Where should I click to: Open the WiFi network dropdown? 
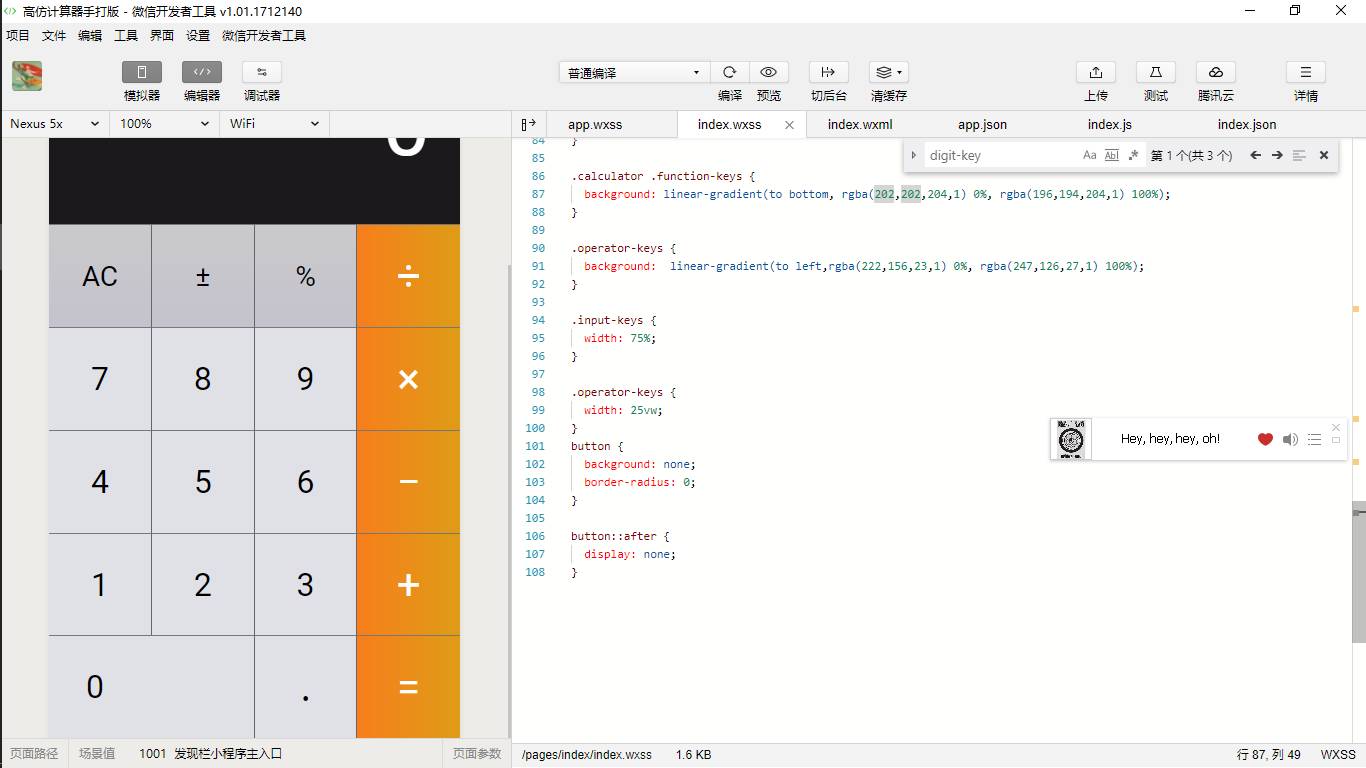click(274, 124)
